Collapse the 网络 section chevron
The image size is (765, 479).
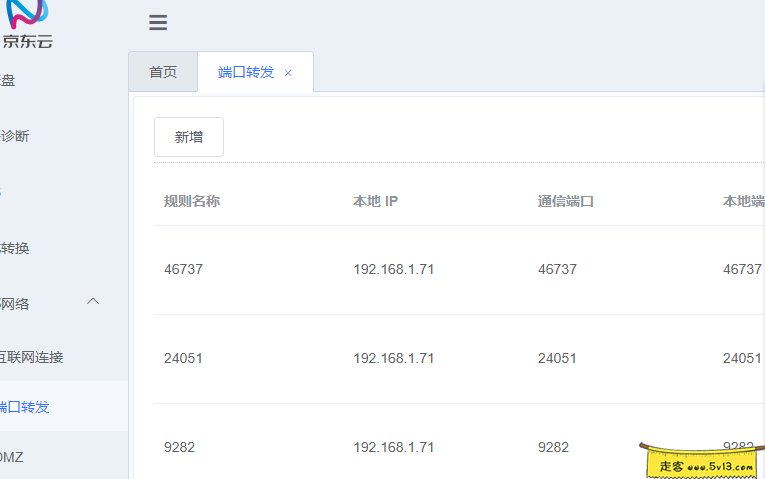pos(94,302)
